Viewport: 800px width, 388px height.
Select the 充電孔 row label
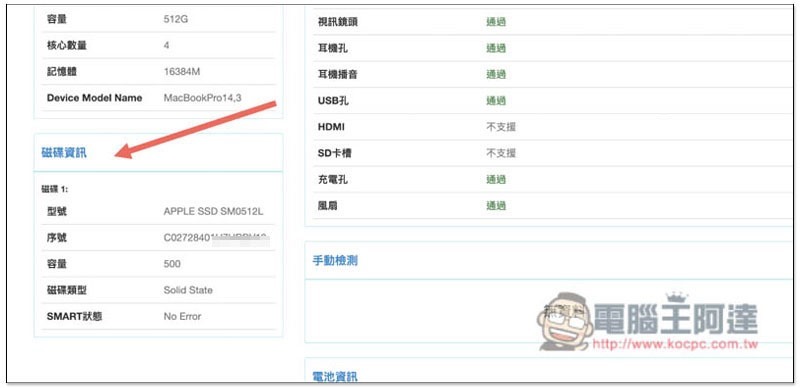(x=333, y=180)
